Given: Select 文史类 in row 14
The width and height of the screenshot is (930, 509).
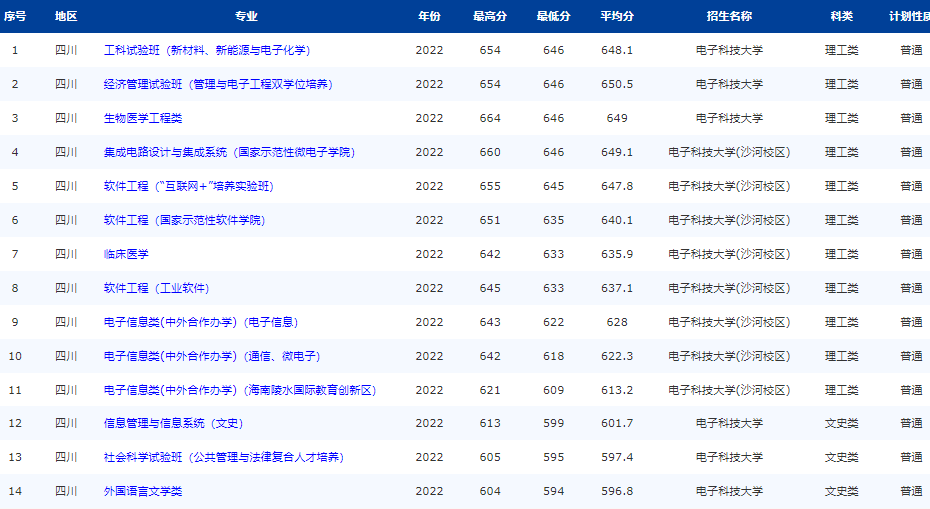Looking at the screenshot, I should tap(842, 491).
